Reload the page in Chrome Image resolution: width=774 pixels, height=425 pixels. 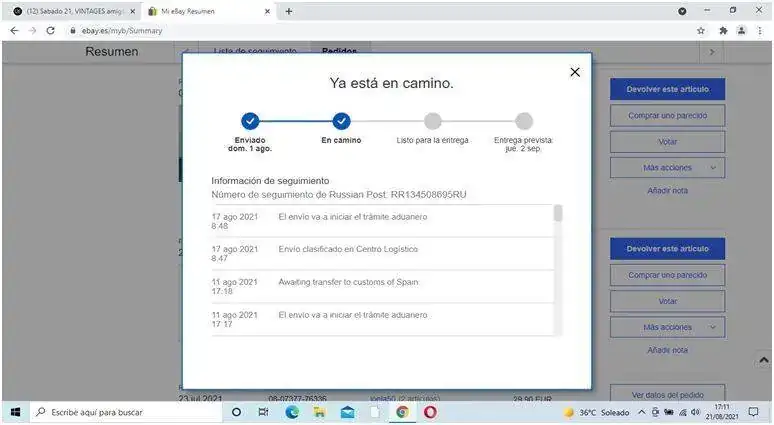[x=51, y=31]
